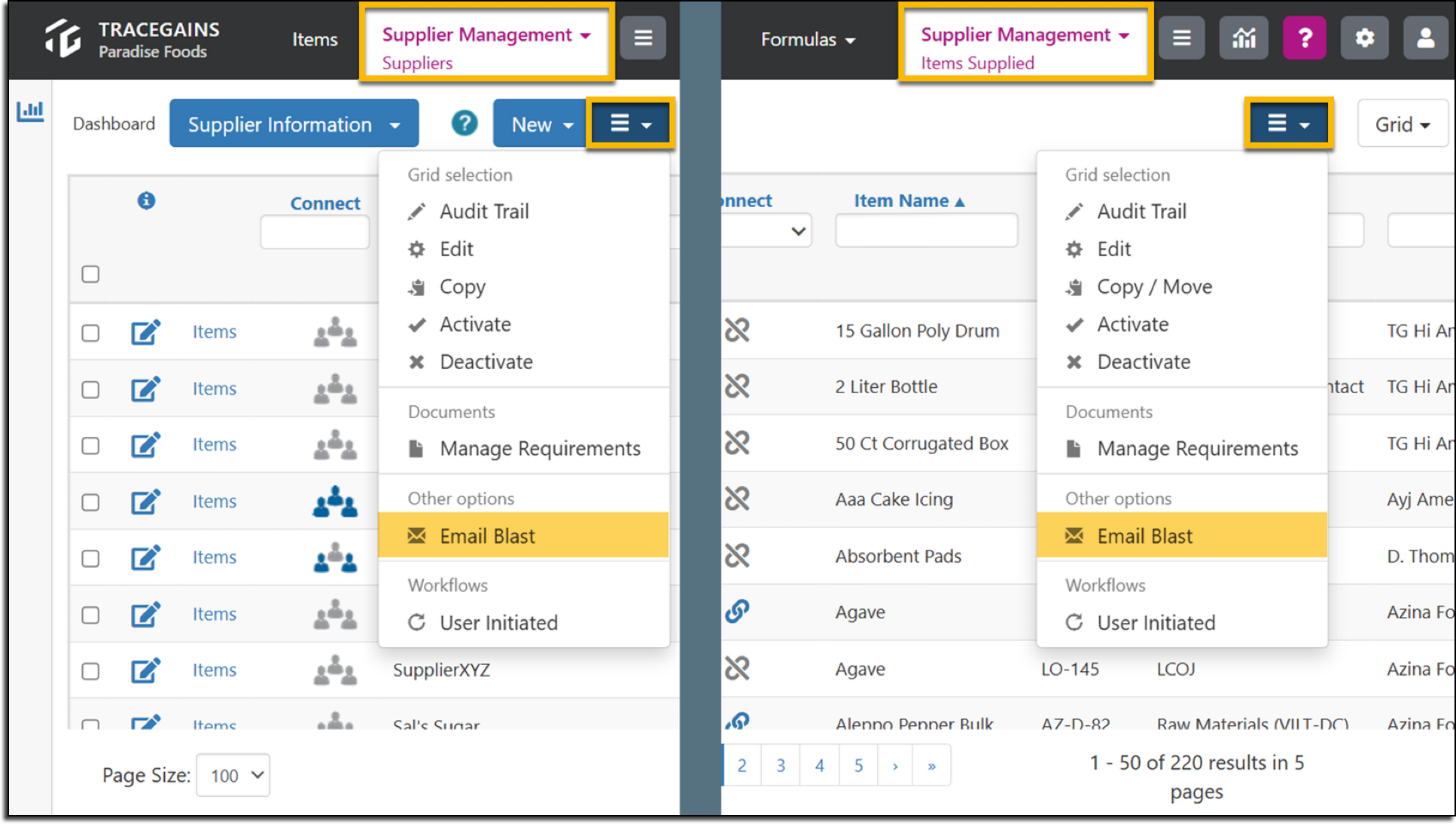
Task: Click the Item Name filter input field
Action: pos(927,230)
